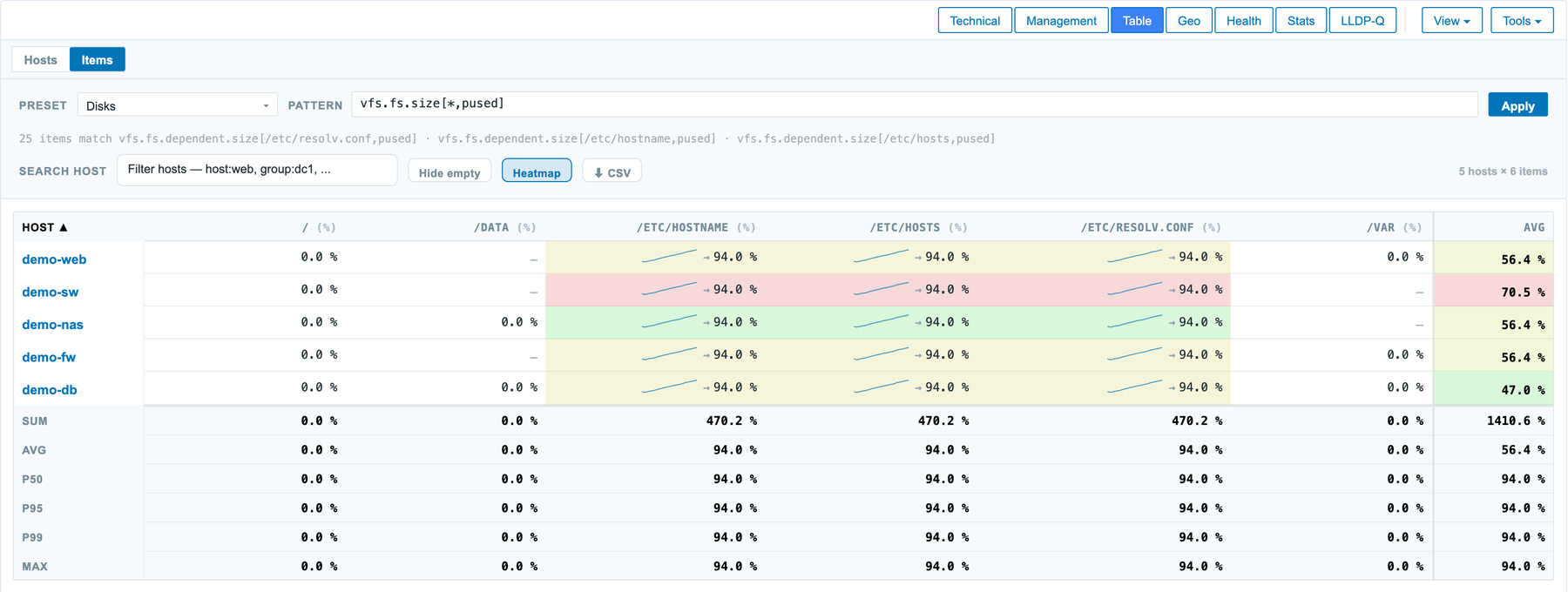
Task: Click demo-nas /etc/resolv.conf sparkline
Action: coord(1134,321)
